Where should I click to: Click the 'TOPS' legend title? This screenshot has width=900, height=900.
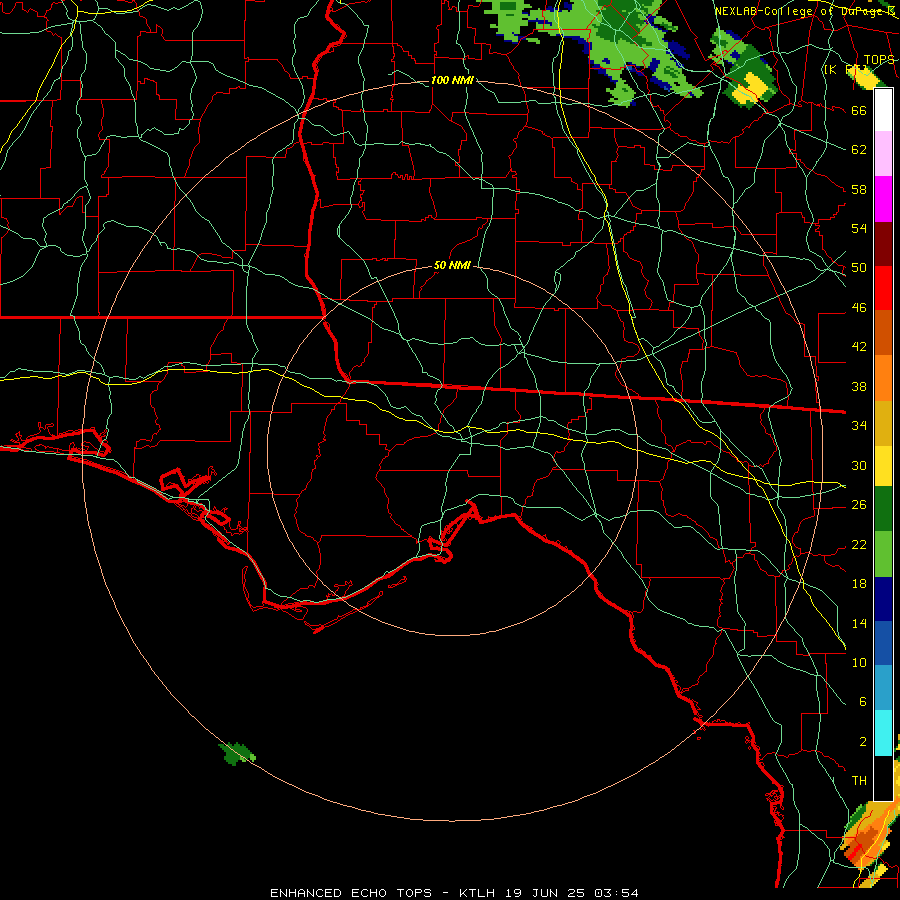879,60
